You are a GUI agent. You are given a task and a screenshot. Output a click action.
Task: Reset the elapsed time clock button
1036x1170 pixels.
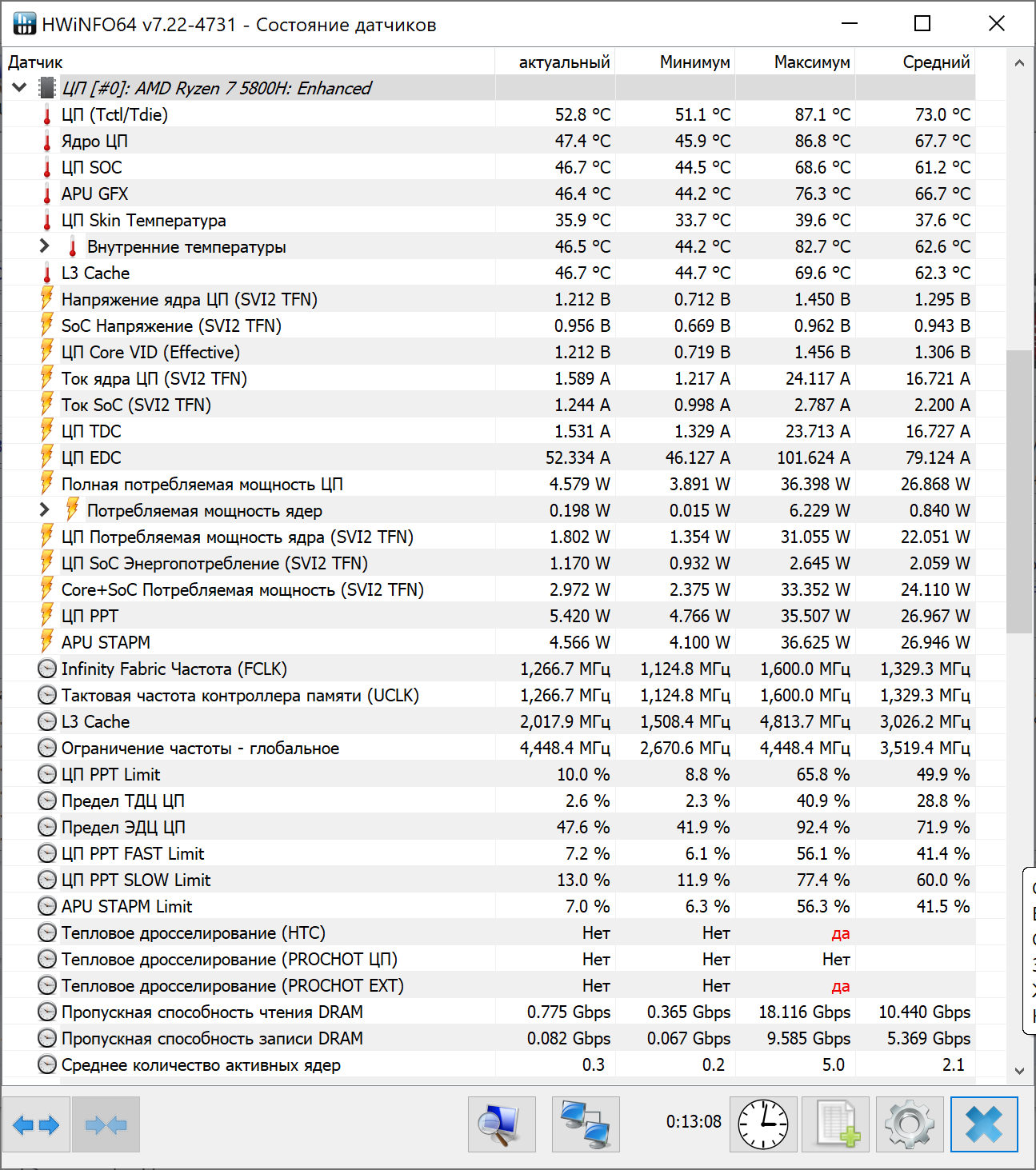(x=763, y=1125)
